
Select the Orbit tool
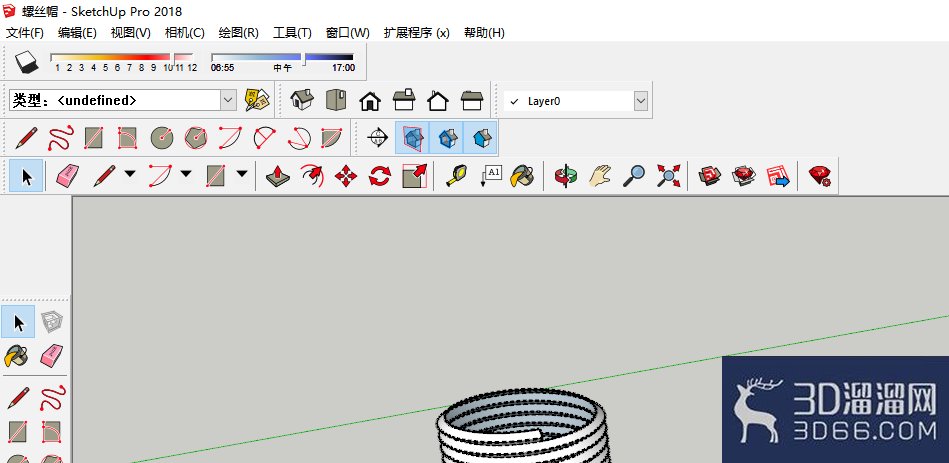pyautogui.click(x=566, y=176)
